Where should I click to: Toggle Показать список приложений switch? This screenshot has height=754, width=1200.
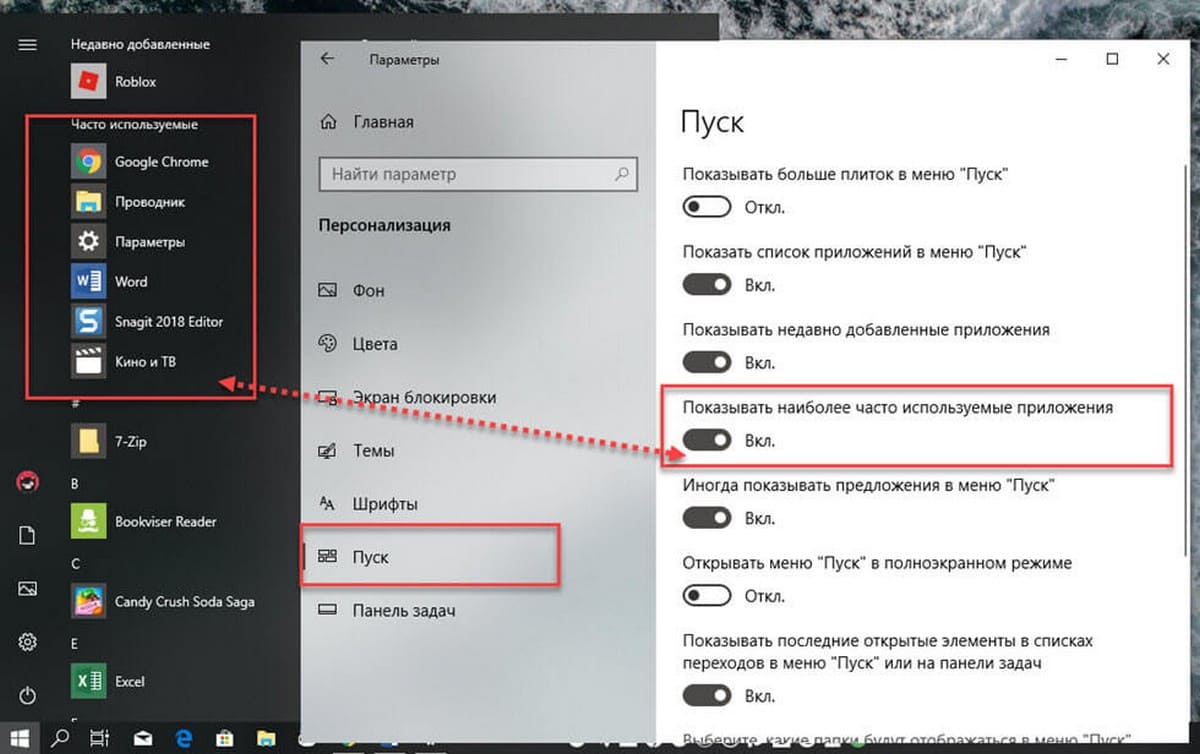pos(708,285)
